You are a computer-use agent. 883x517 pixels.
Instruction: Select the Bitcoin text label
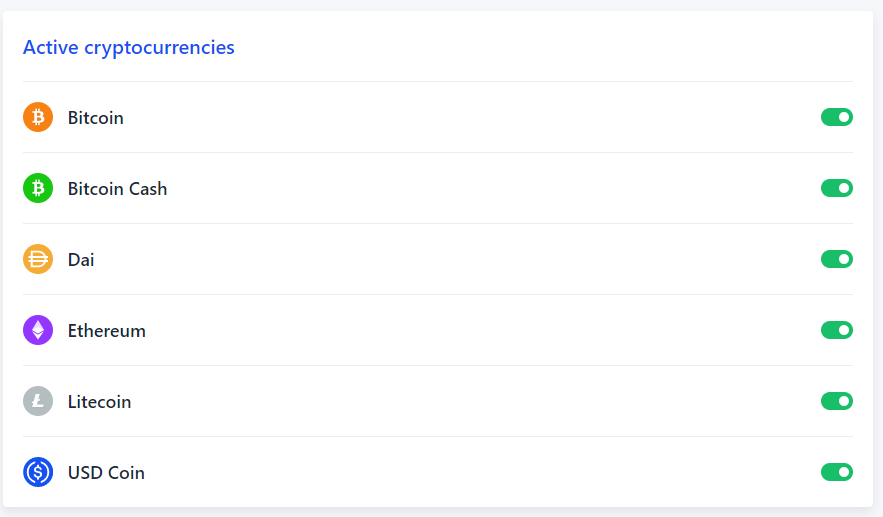[96, 118]
